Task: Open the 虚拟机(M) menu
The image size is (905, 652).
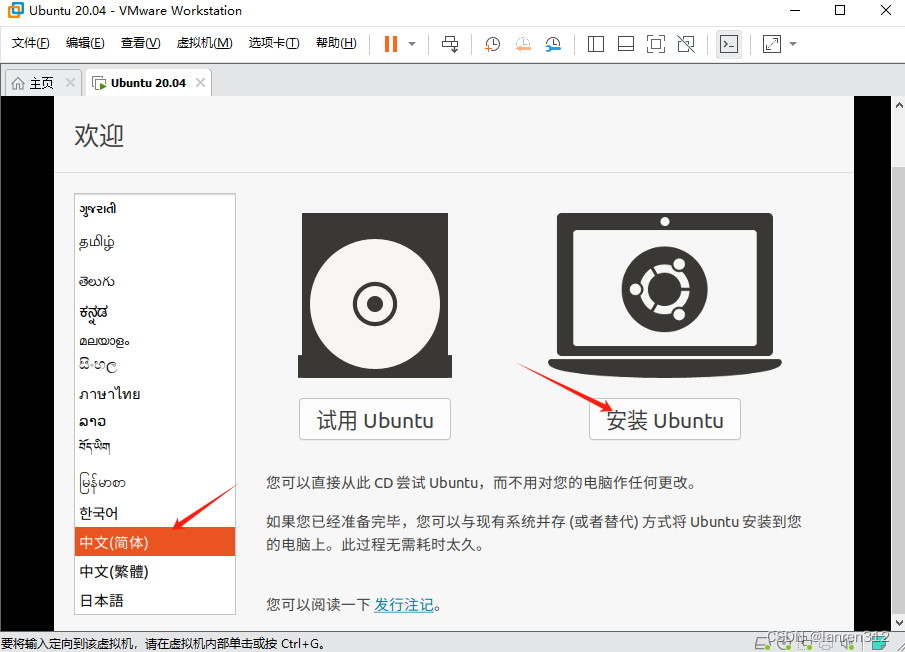Action: [x=204, y=43]
